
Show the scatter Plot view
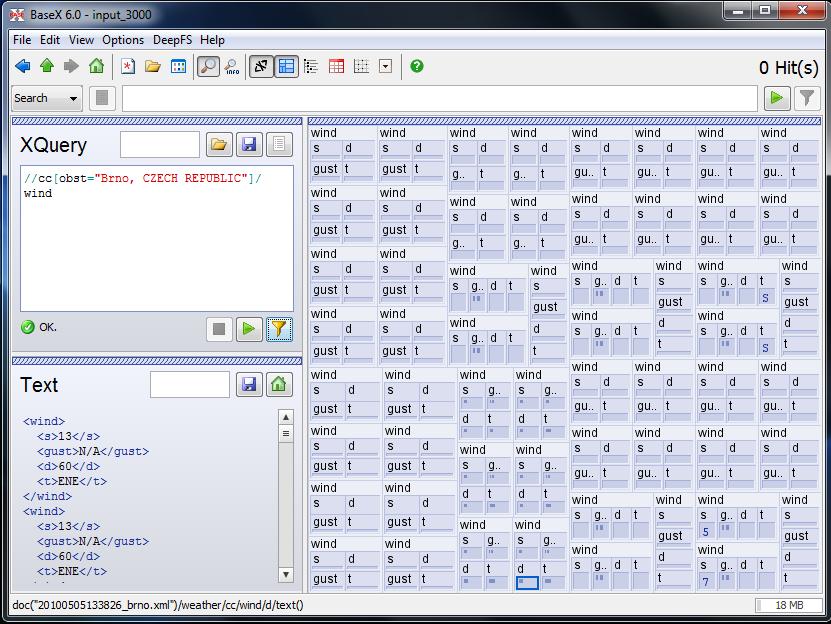tap(361, 66)
